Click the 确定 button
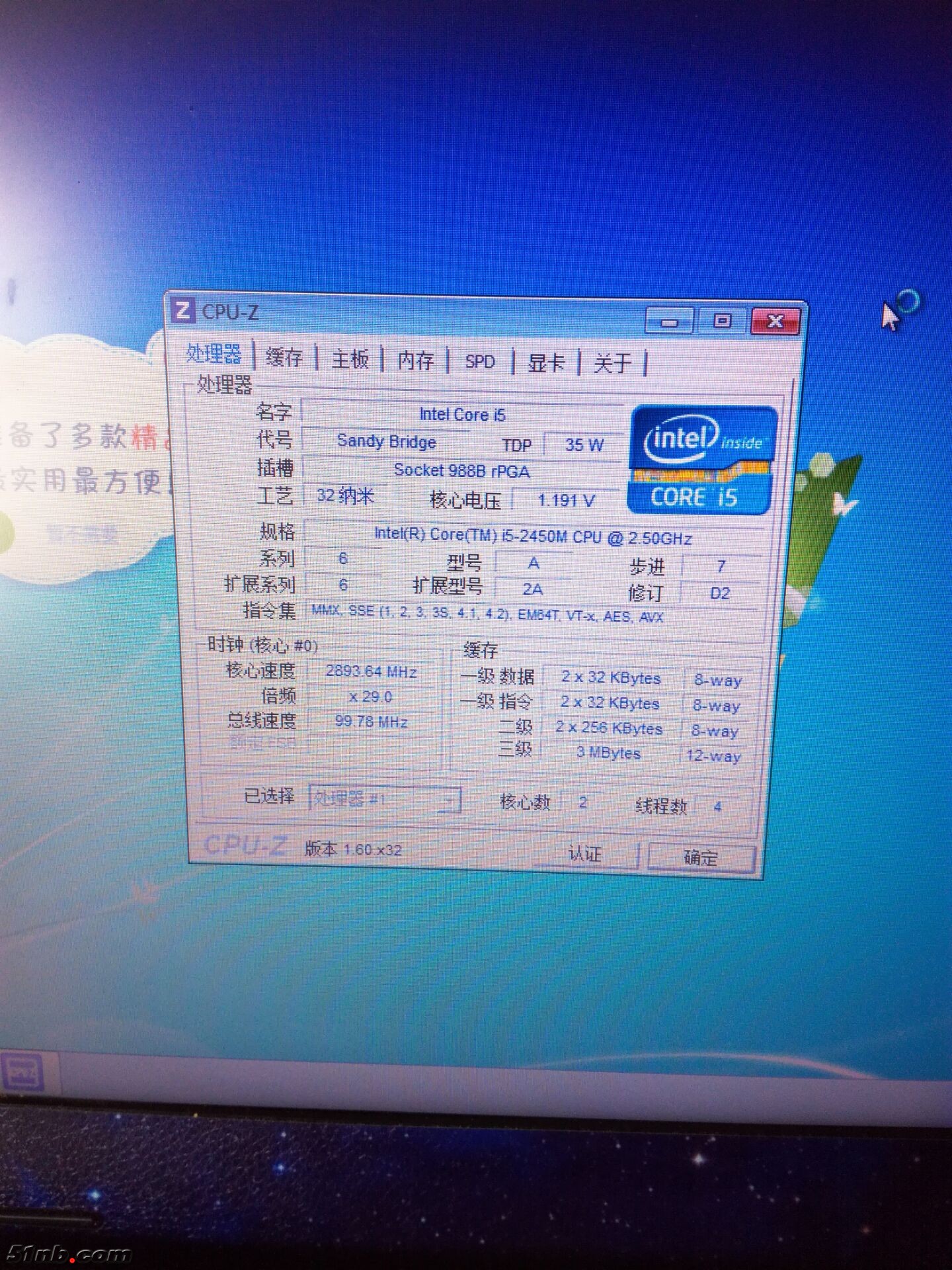This screenshot has width=952, height=1270. tap(701, 858)
